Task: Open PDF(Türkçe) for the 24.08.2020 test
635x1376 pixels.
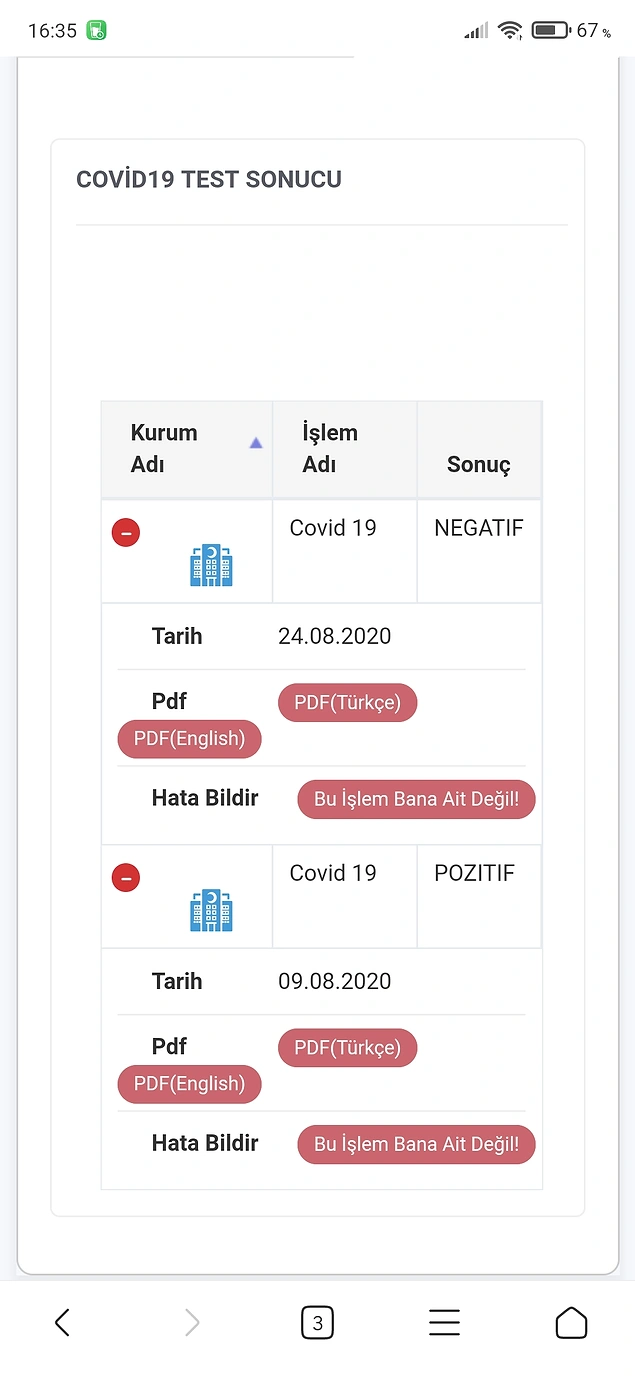Action: pos(347,703)
